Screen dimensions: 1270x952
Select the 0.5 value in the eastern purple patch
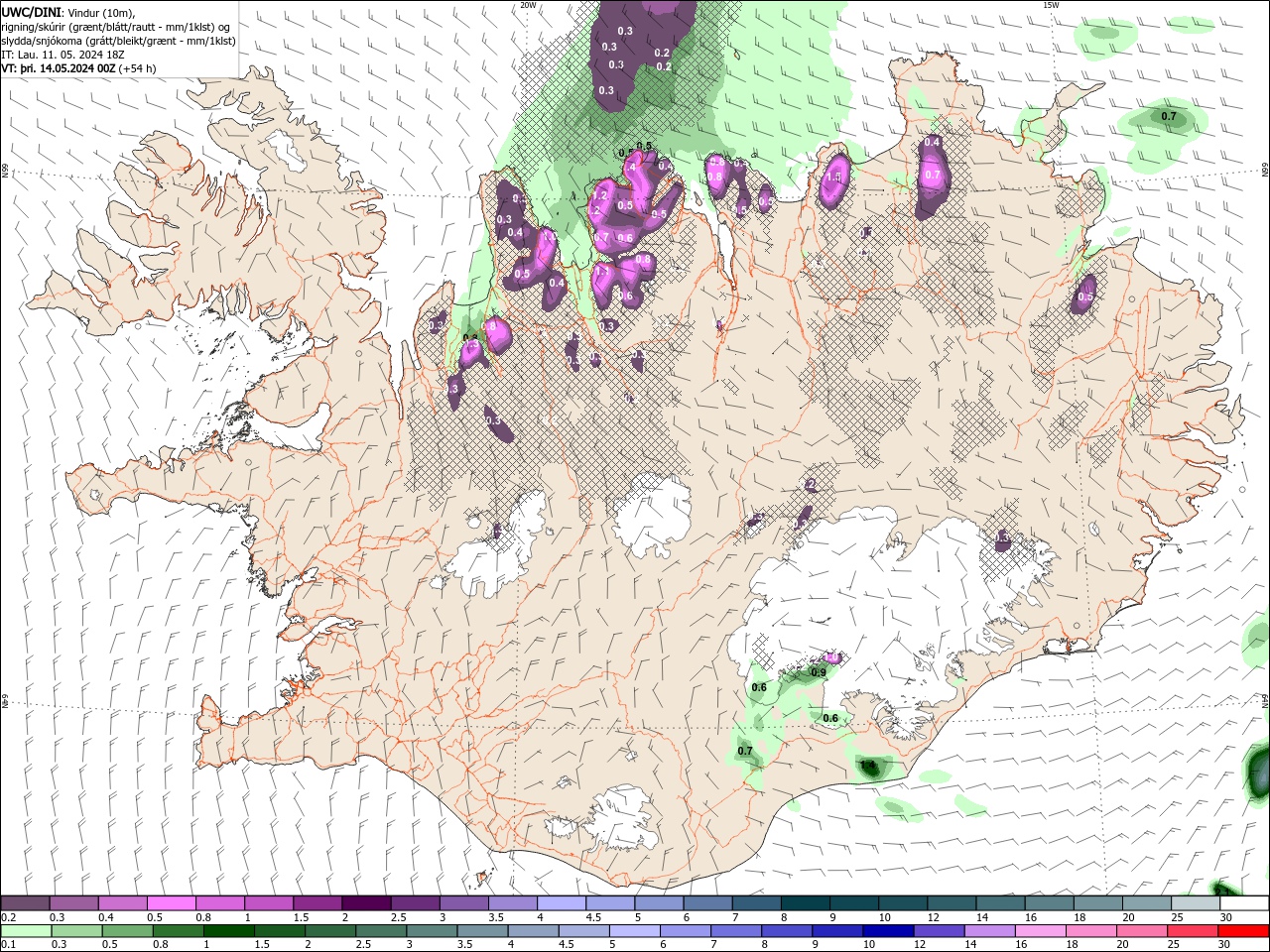tap(1085, 297)
